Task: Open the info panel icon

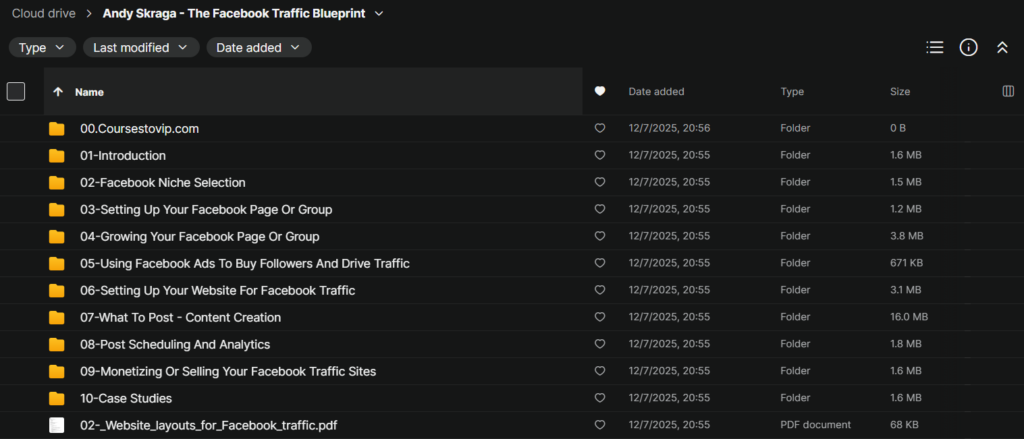Action: (x=968, y=47)
